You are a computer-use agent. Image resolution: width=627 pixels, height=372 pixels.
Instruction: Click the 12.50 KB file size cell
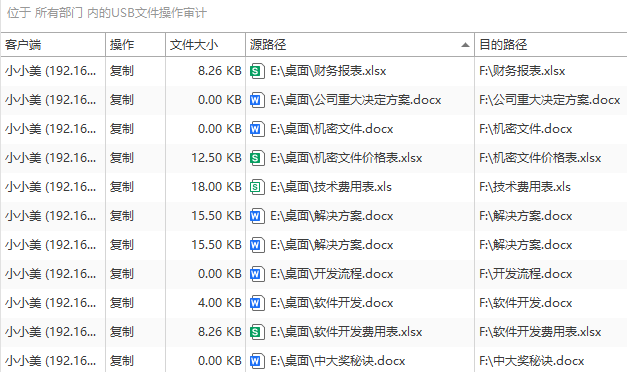(216, 158)
